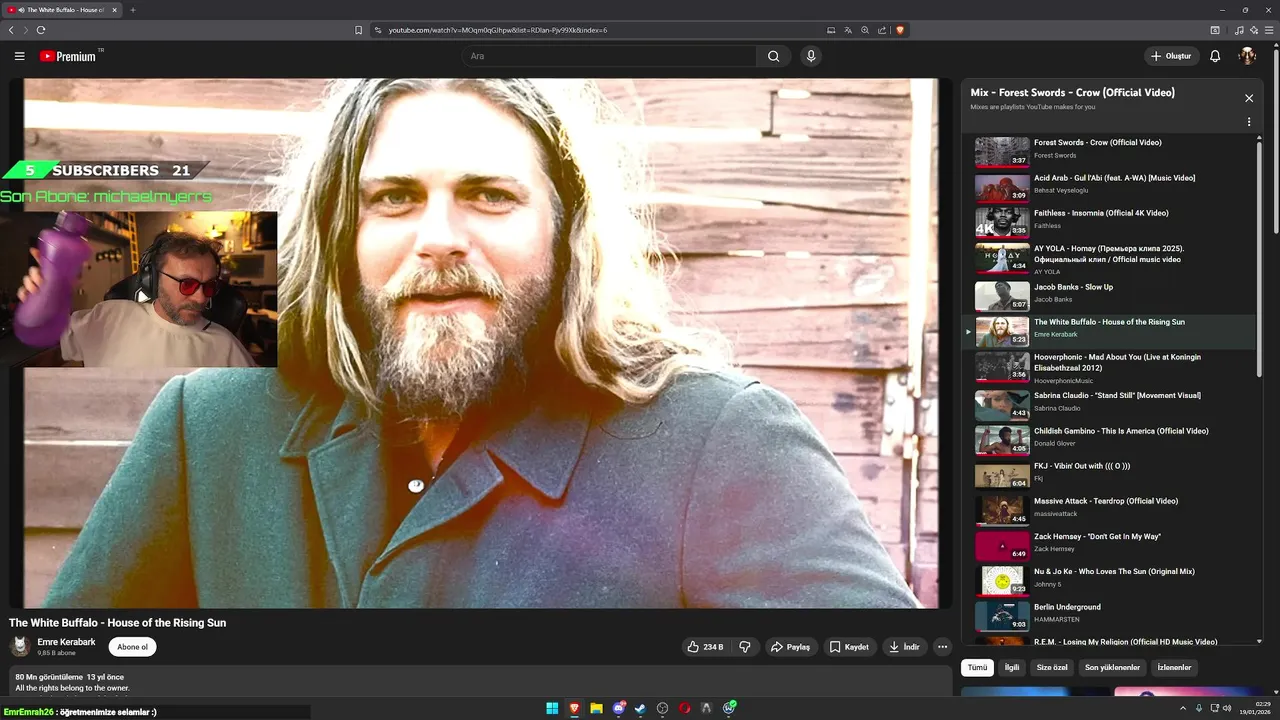Screen dimensions: 1280x720
Task: Play FKJ - Vibin' Out playlist item
Action: (1108, 475)
